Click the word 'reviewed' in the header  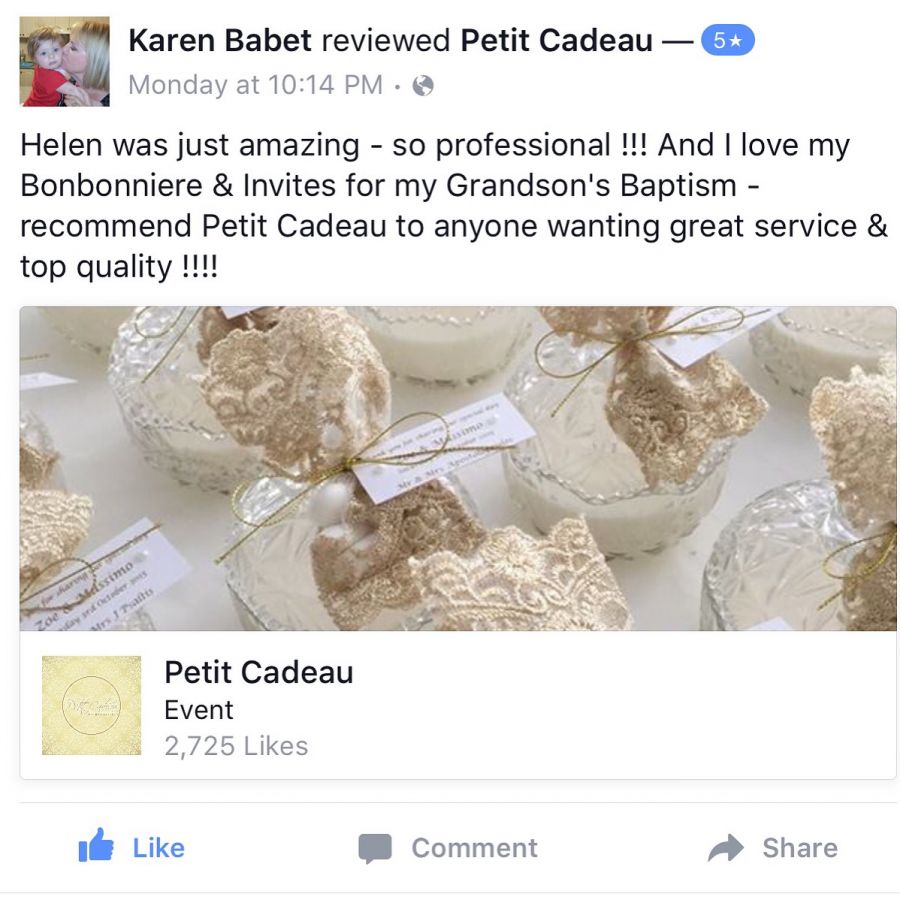point(386,40)
